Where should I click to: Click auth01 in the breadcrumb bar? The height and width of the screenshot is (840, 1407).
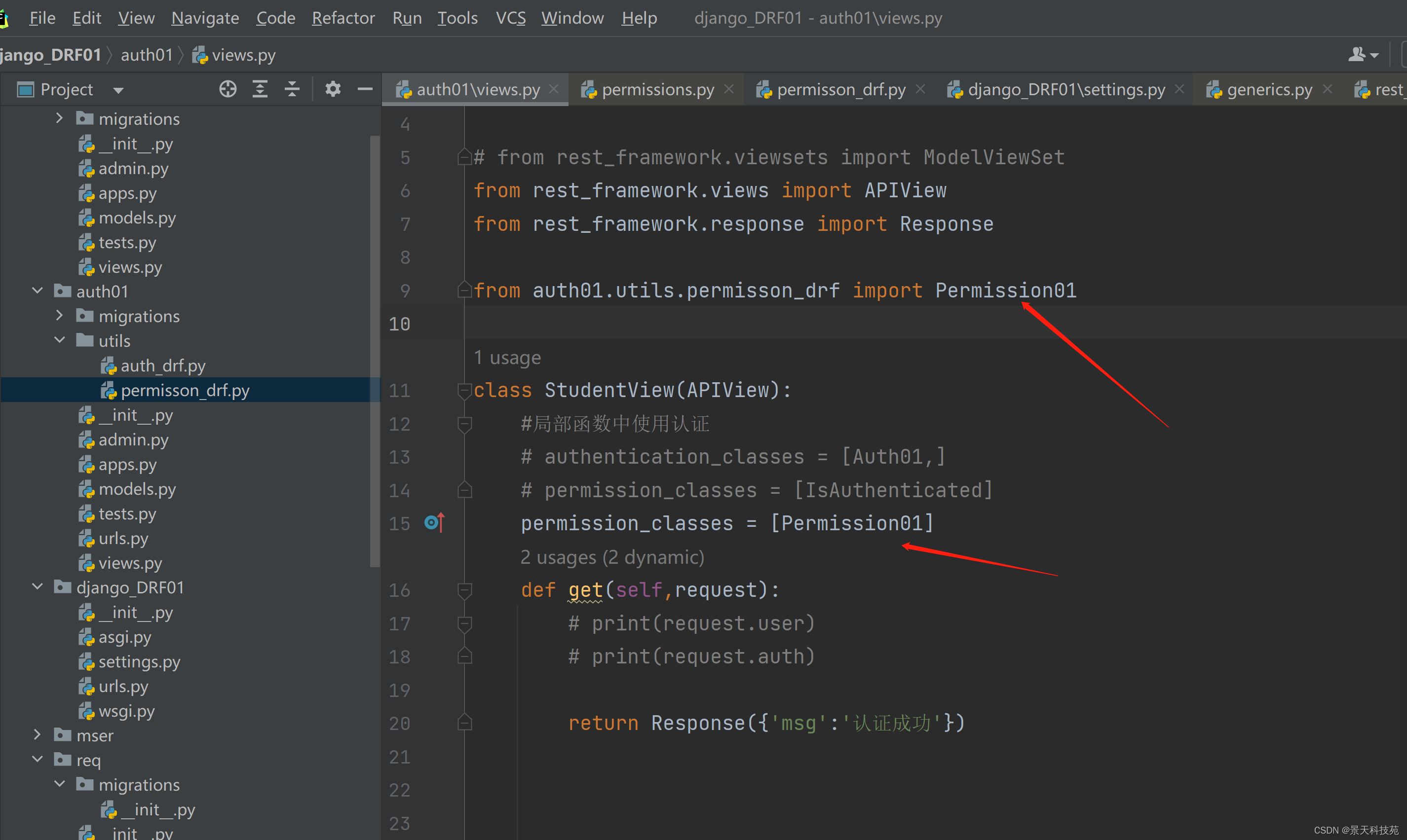[x=147, y=55]
